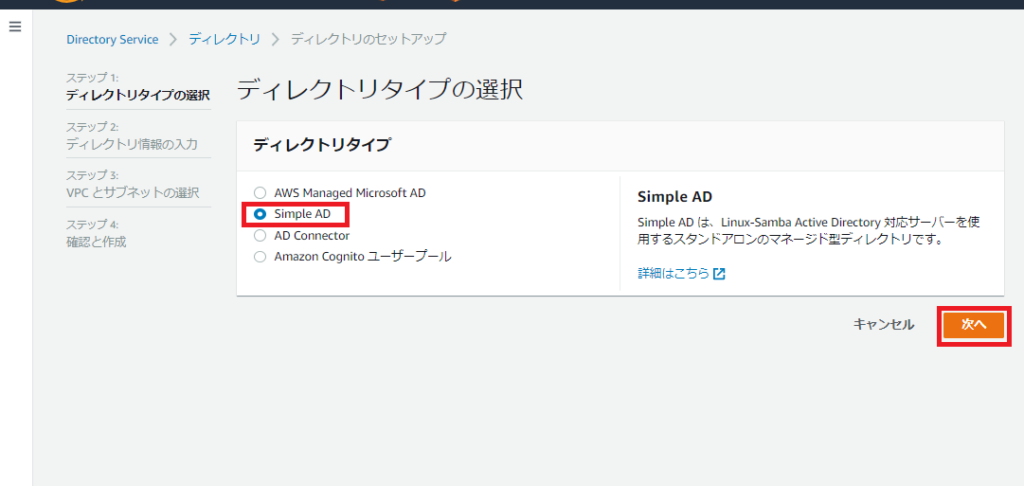
Task: Click the ディレクトリタイプ panel header
Action: point(322,146)
